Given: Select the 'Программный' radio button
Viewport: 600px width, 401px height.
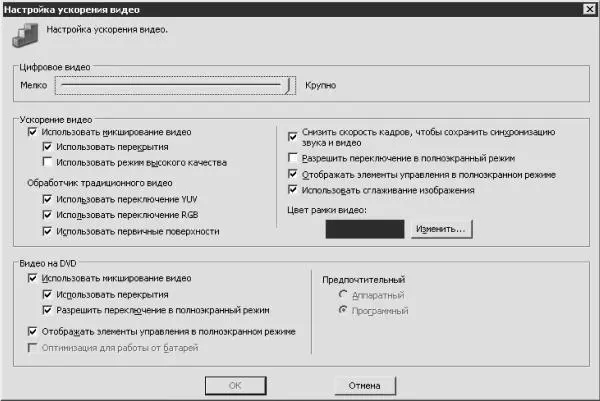Looking at the screenshot, I should [x=346, y=311].
